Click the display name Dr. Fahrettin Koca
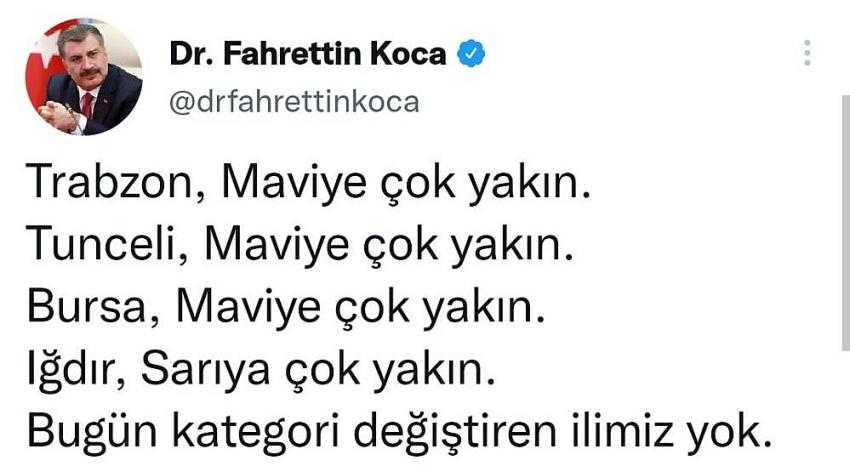 point(307,54)
